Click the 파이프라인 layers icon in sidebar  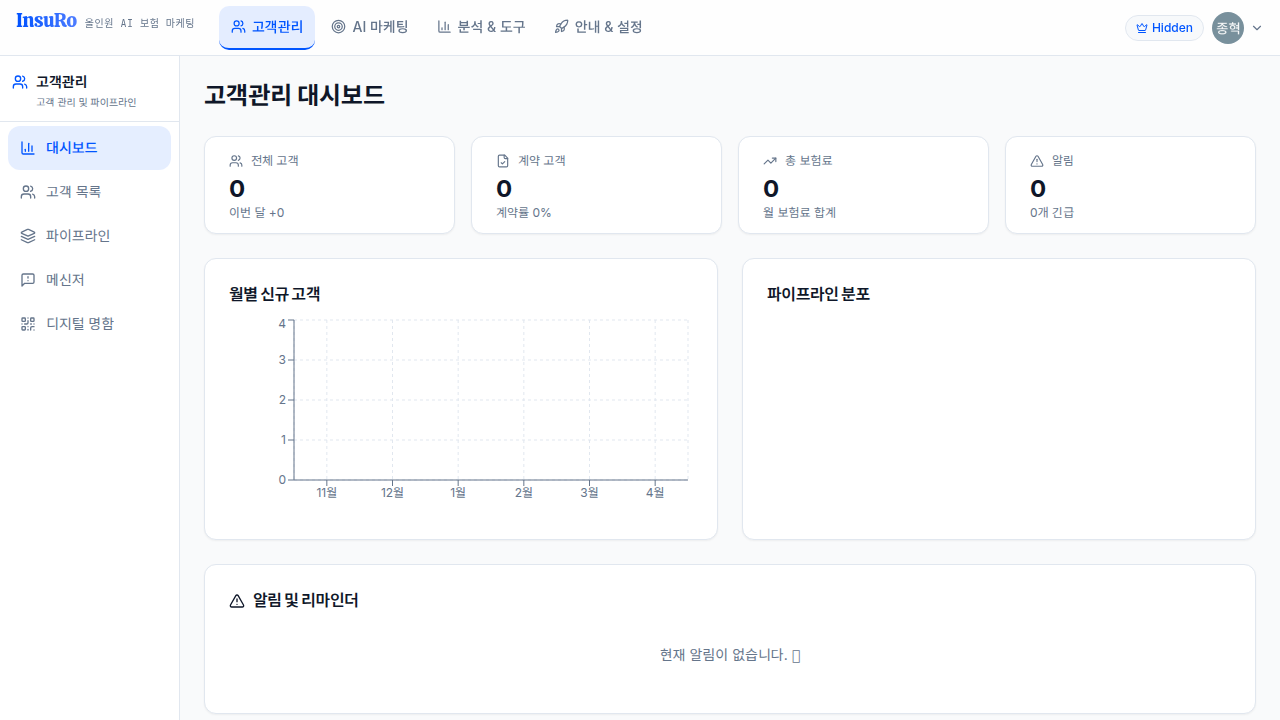(28, 236)
